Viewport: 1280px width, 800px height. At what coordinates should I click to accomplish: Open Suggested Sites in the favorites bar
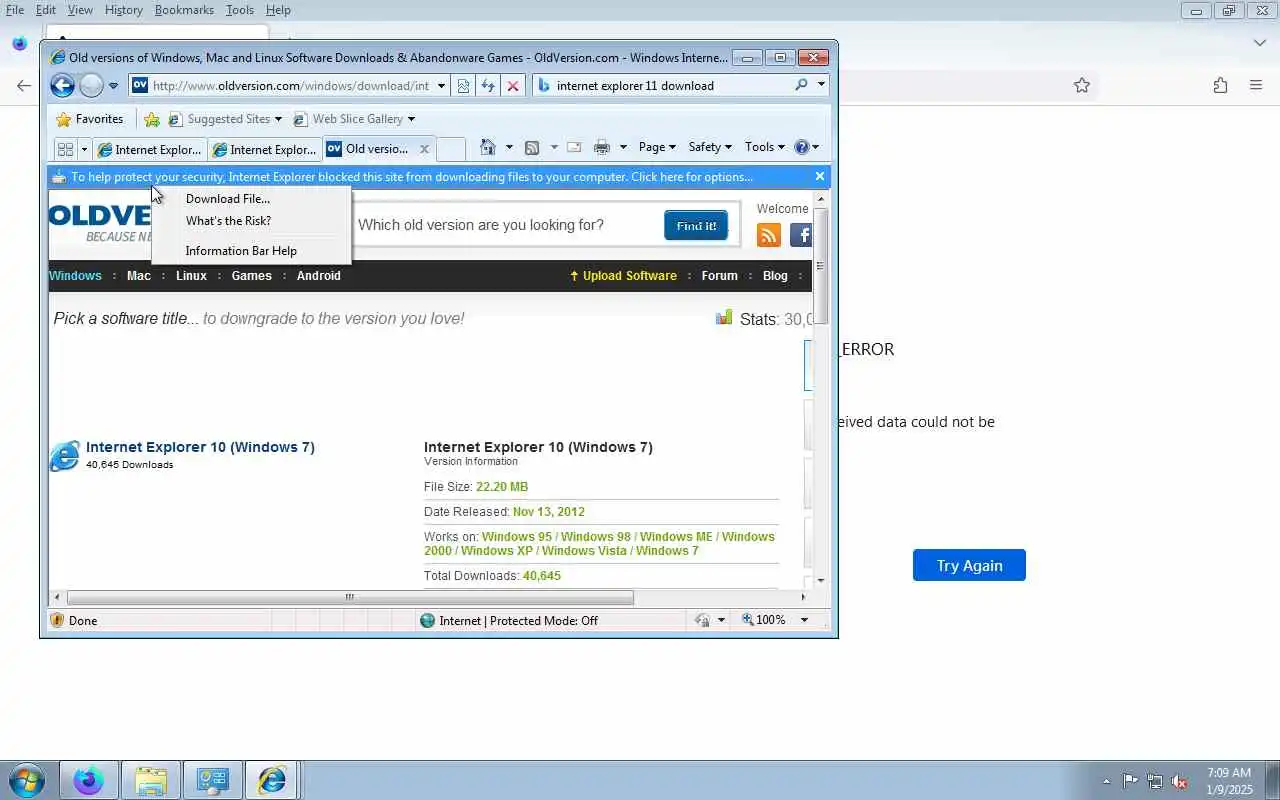[225, 119]
